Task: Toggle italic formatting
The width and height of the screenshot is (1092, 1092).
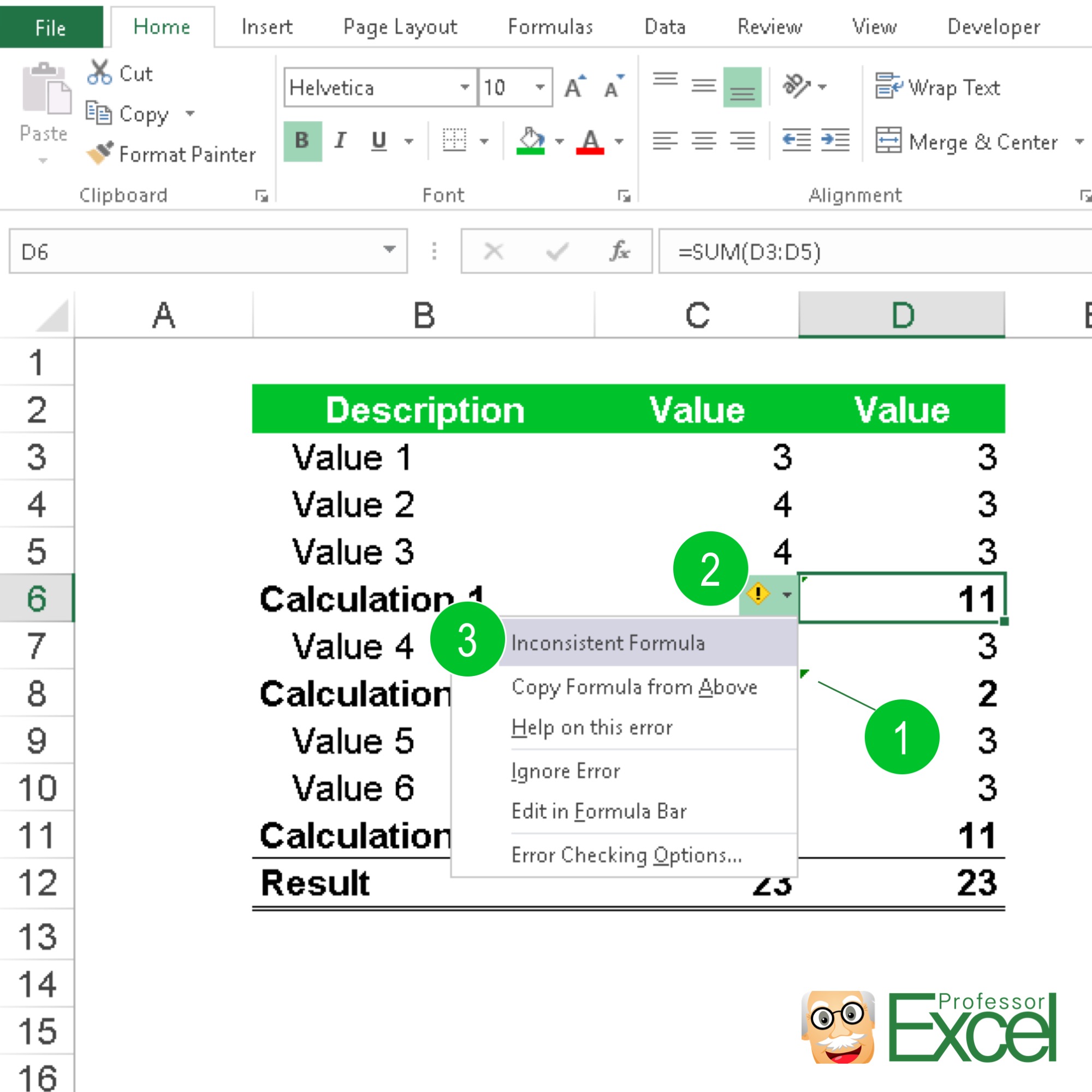Action: pyautogui.click(x=340, y=141)
